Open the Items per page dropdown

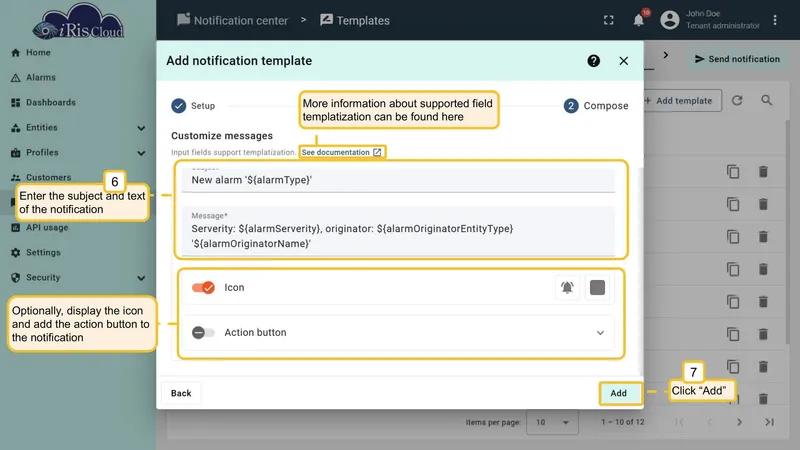(x=552, y=422)
